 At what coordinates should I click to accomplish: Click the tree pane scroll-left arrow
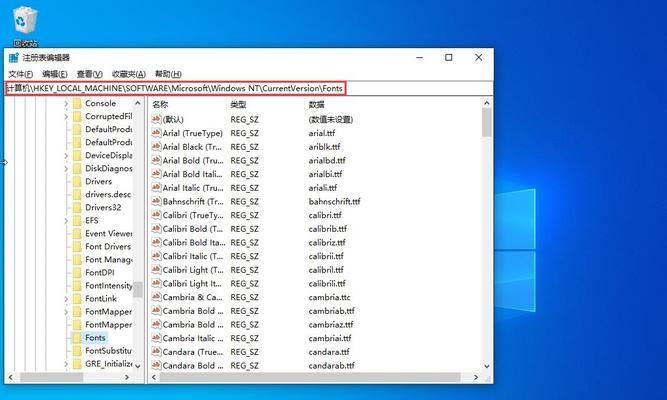[x=11, y=377]
